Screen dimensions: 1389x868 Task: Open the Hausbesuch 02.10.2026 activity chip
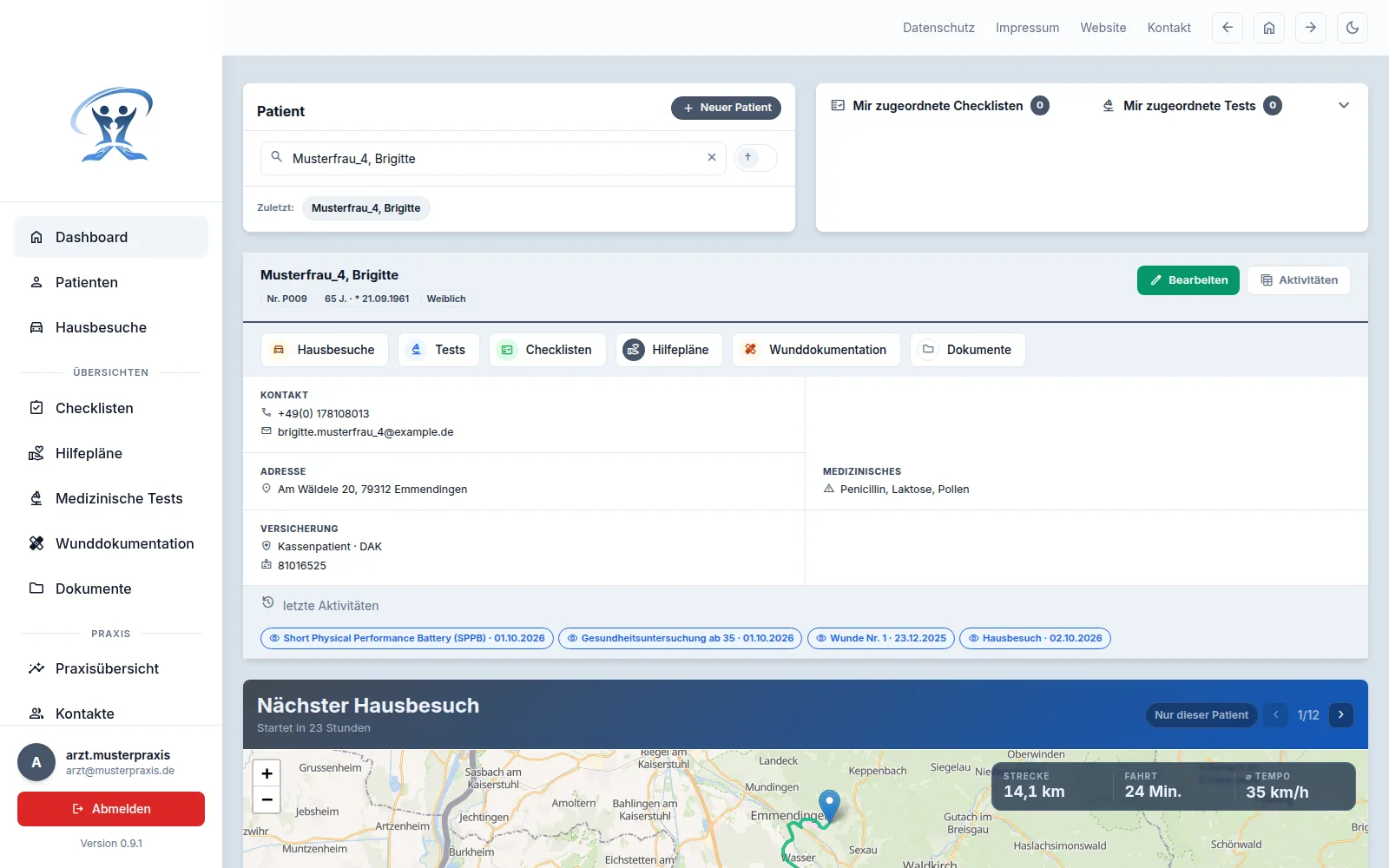coord(1035,638)
